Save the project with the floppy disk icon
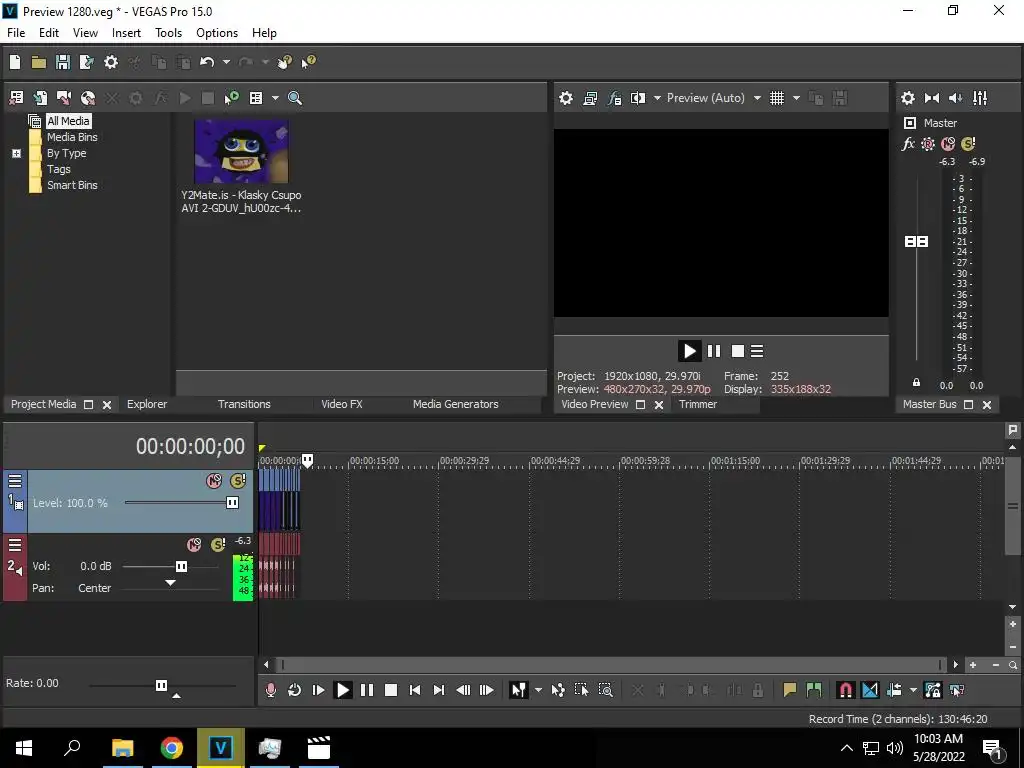Viewport: 1024px width, 768px height. pyautogui.click(x=63, y=62)
